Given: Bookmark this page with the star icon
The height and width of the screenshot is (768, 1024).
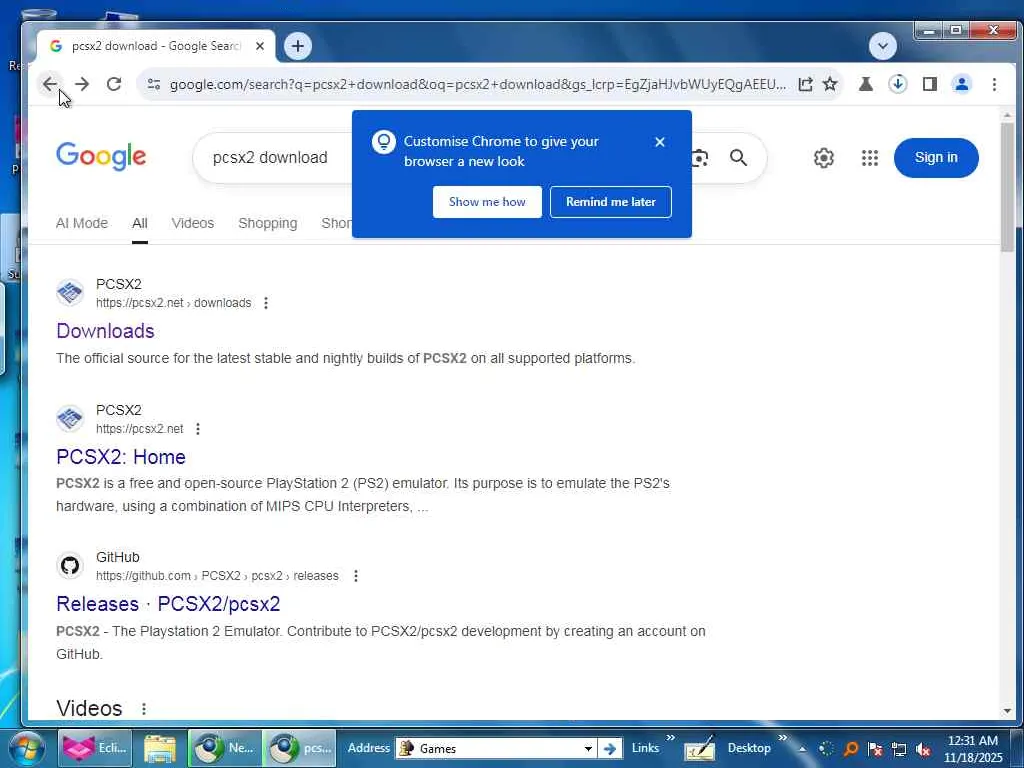Looking at the screenshot, I should (829, 84).
